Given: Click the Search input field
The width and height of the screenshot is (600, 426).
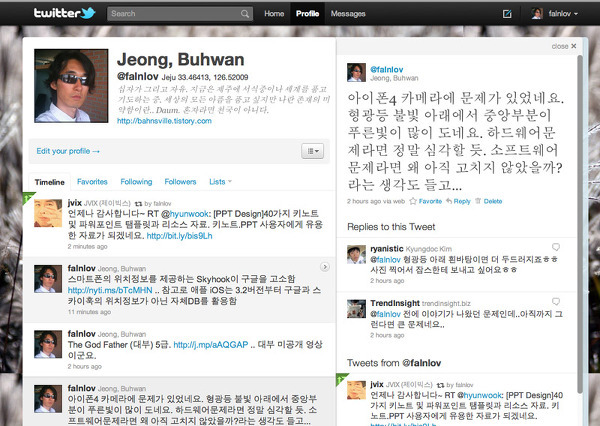Looking at the screenshot, I should click(x=180, y=14).
